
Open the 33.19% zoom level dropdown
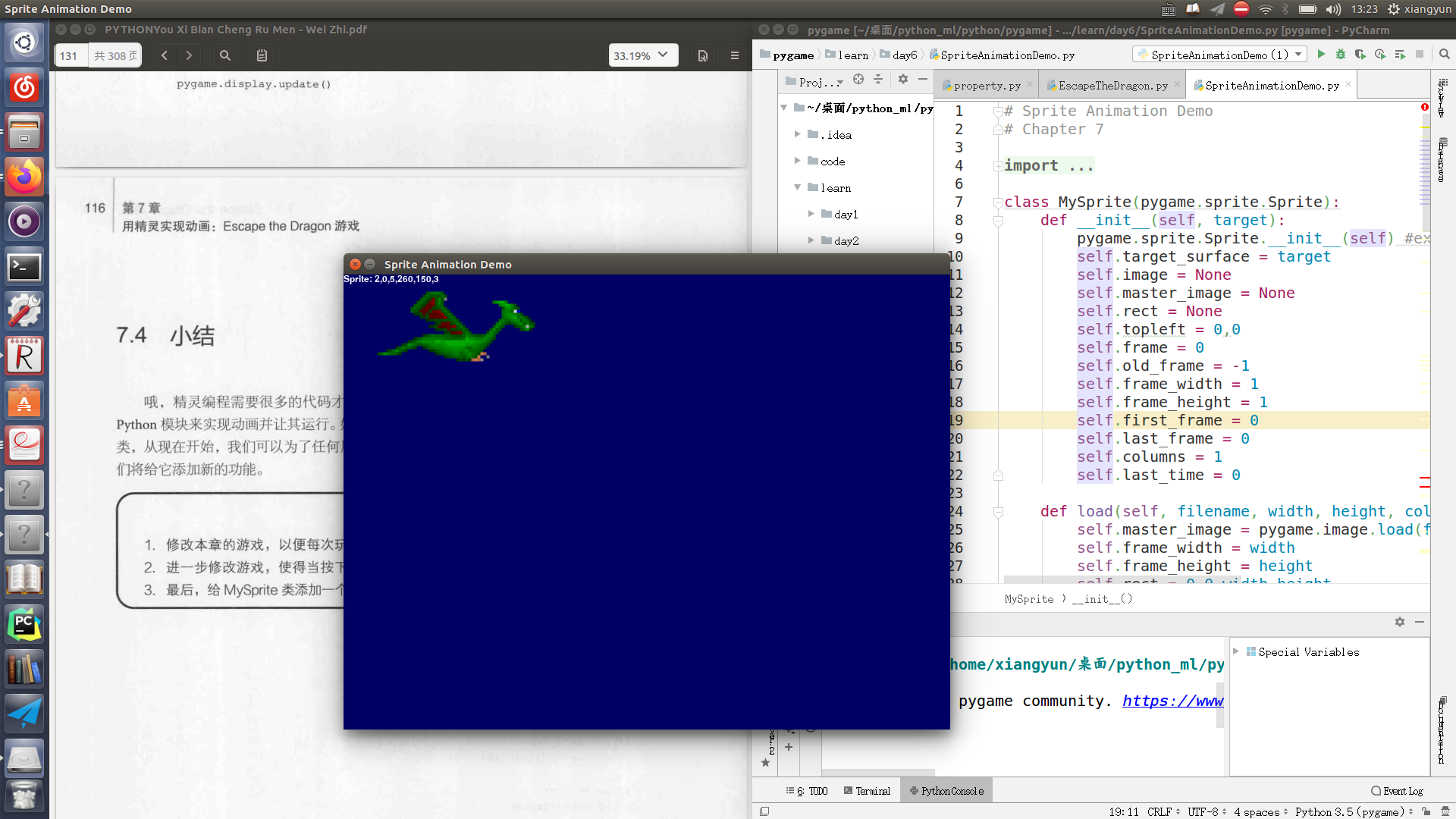[x=642, y=55]
